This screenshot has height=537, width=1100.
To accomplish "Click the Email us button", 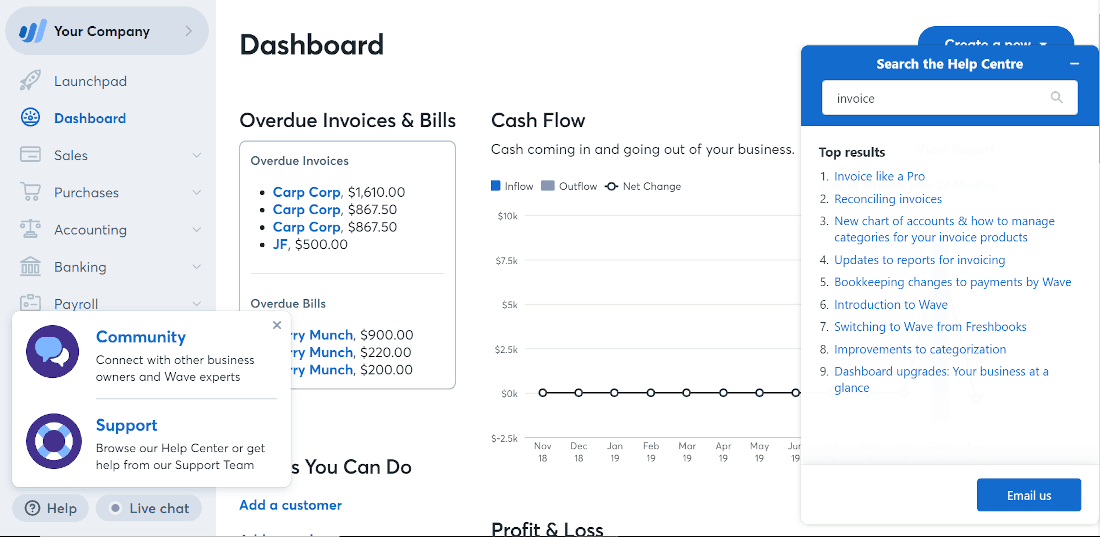I will click(1029, 495).
